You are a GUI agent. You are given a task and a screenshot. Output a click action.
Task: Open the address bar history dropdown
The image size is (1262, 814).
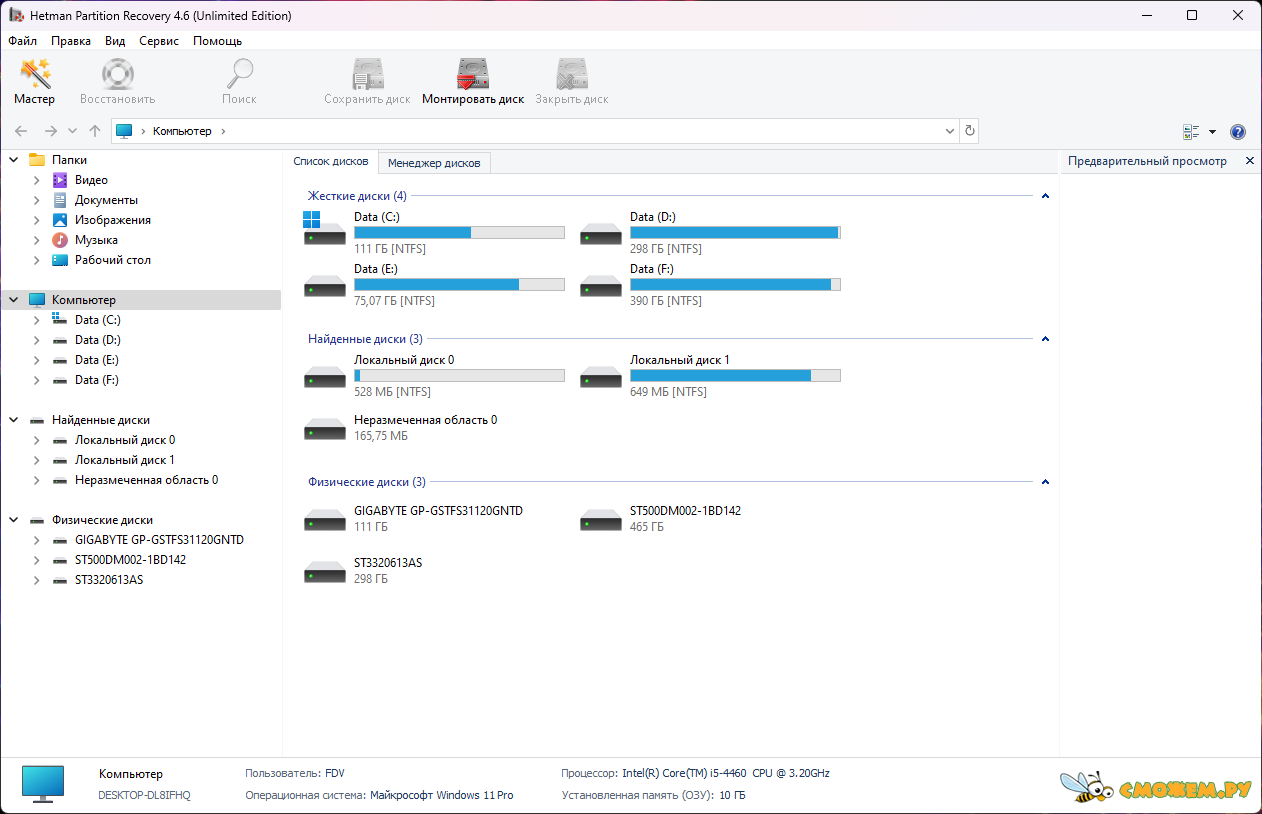tap(950, 131)
